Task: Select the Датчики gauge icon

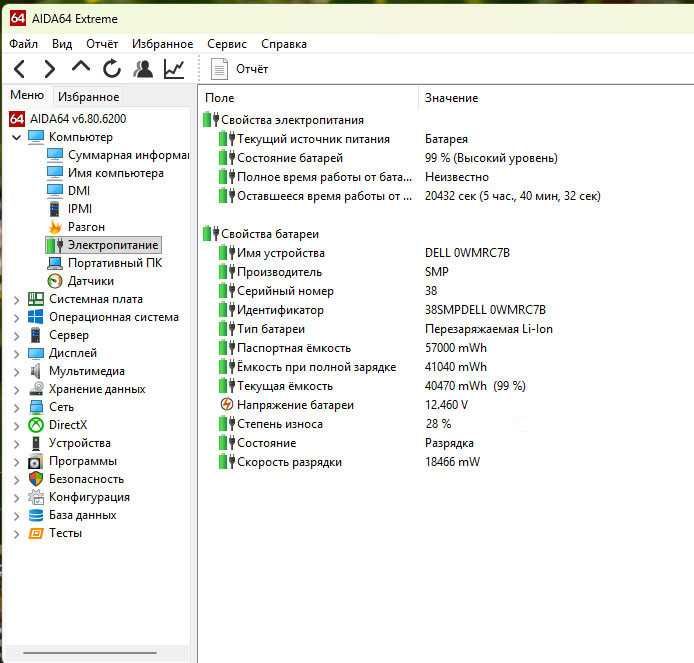Action: tap(55, 281)
